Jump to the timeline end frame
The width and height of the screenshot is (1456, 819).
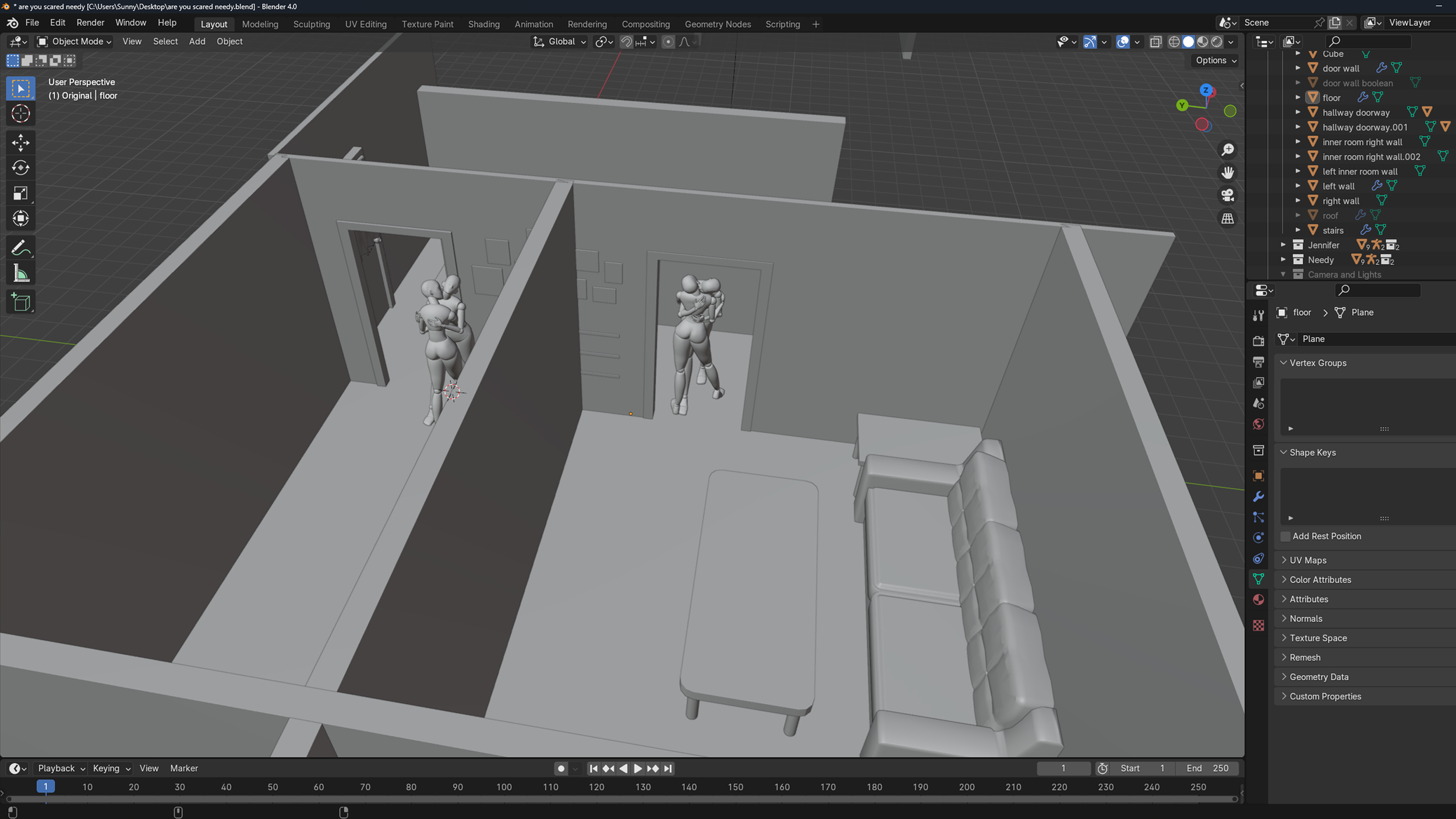(668, 768)
